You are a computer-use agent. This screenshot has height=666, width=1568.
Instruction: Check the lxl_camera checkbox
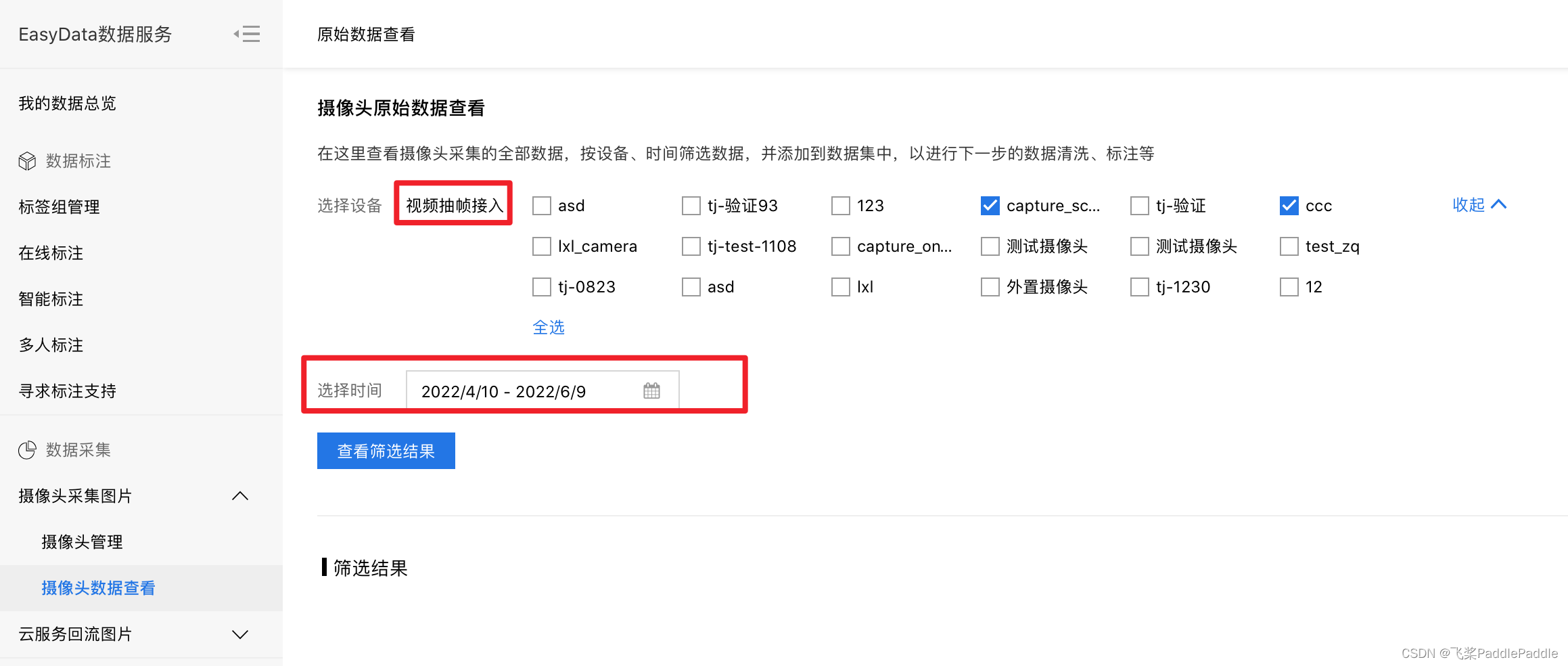(542, 246)
